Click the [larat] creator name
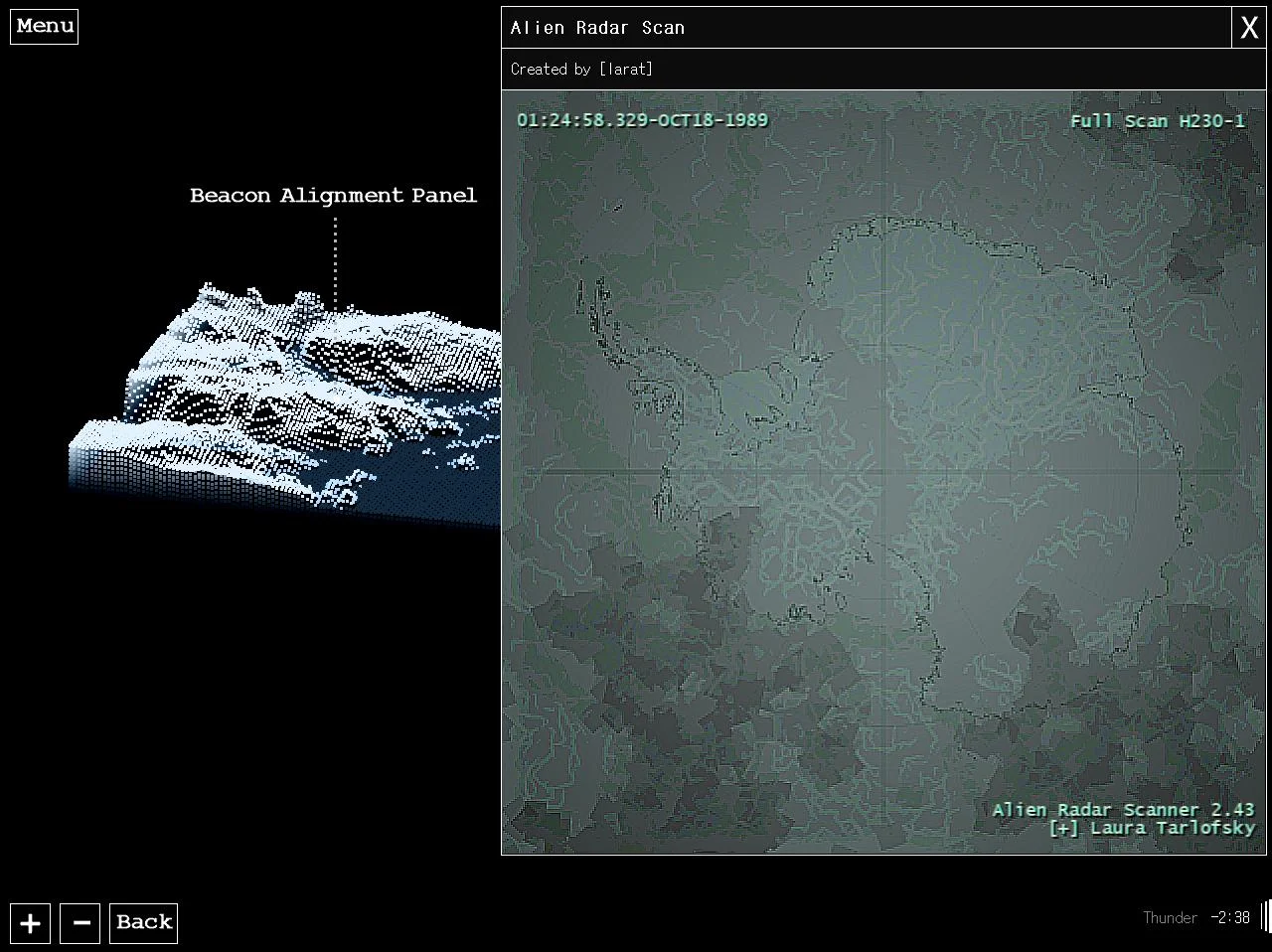This screenshot has height=952, width=1272. pos(626,70)
